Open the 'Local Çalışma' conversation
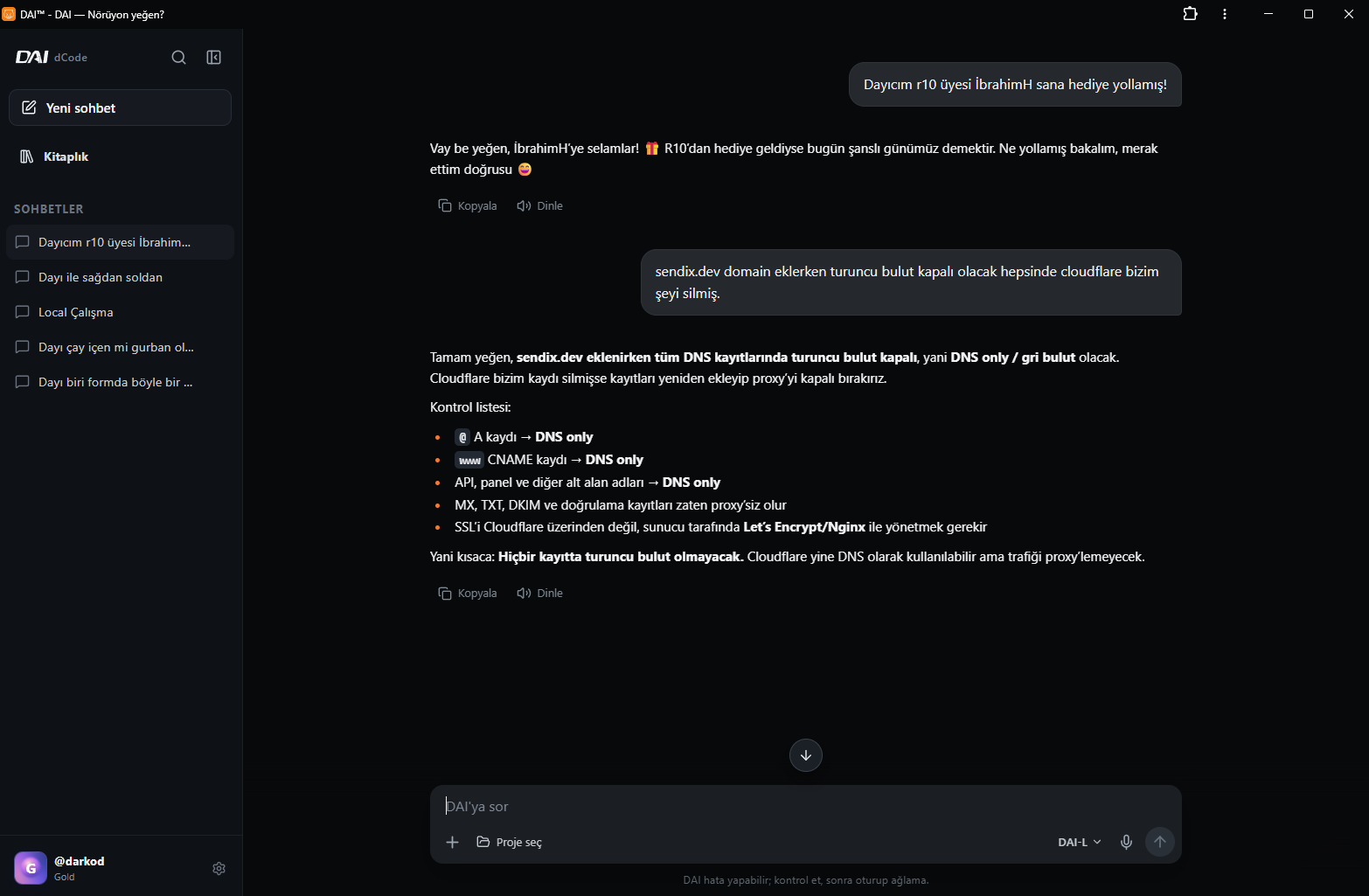The height and width of the screenshot is (896, 1369). click(x=120, y=312)
